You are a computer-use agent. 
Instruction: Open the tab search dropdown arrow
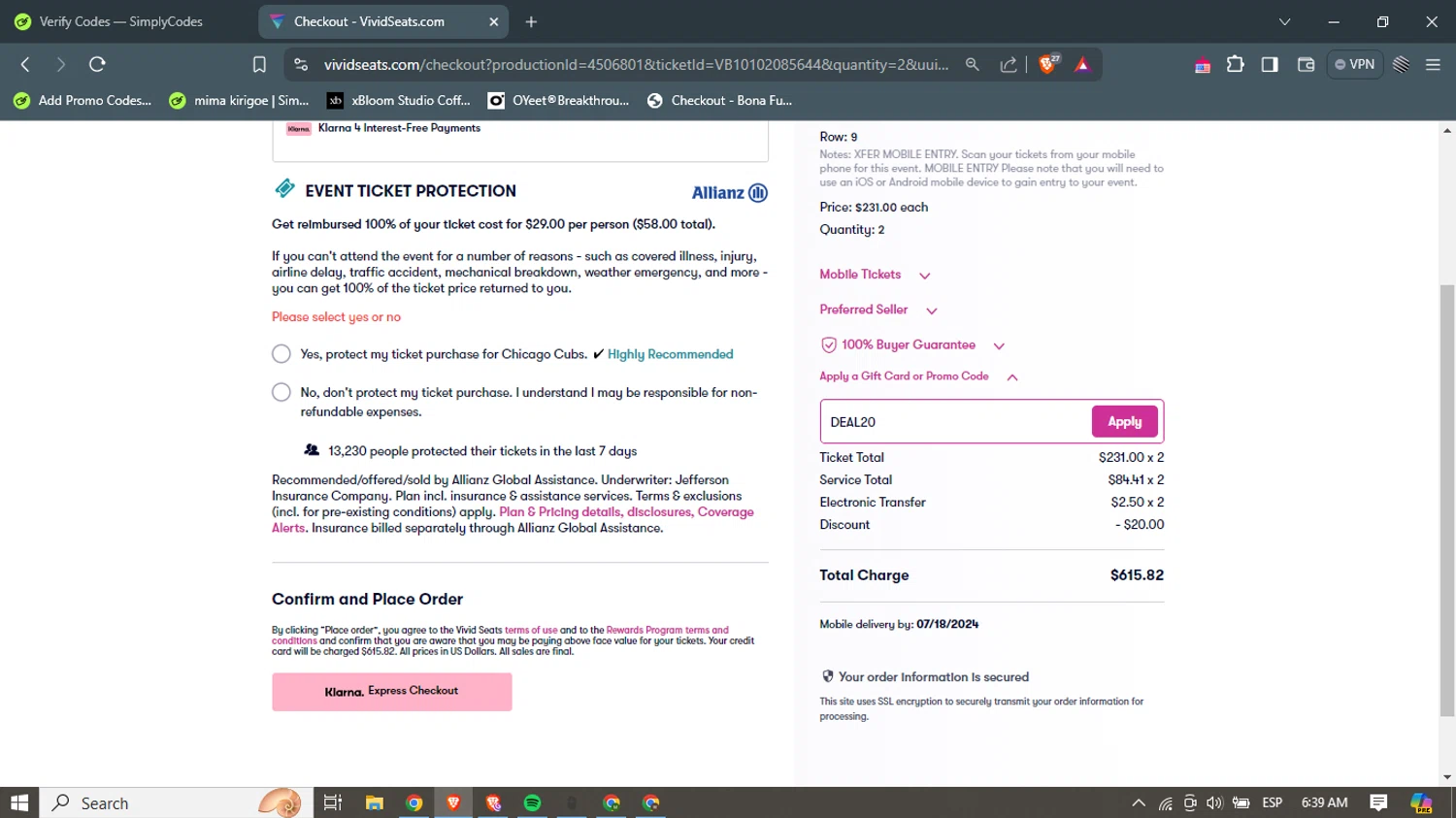click(1284, 21)
